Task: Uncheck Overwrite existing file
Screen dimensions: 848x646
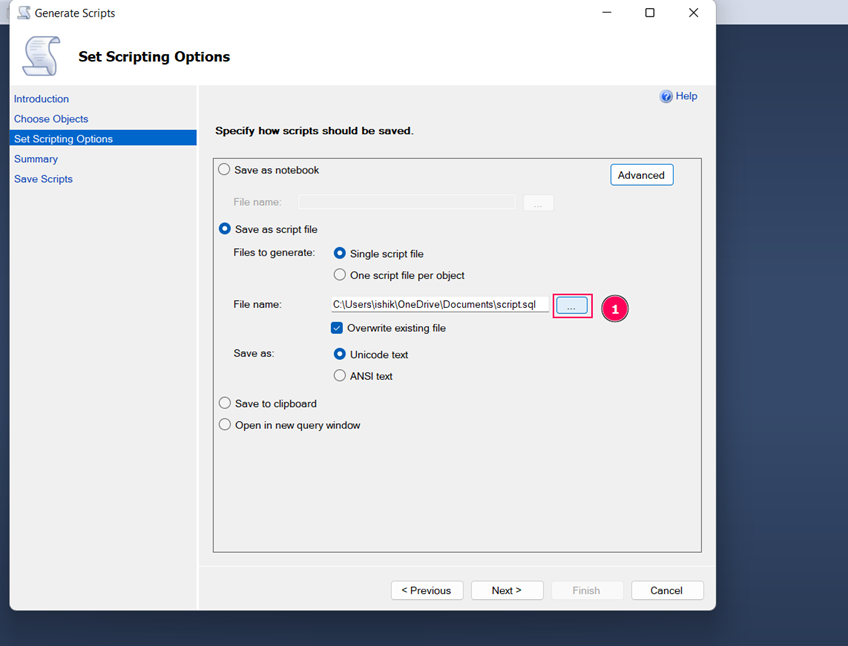Action: (338, 328)
